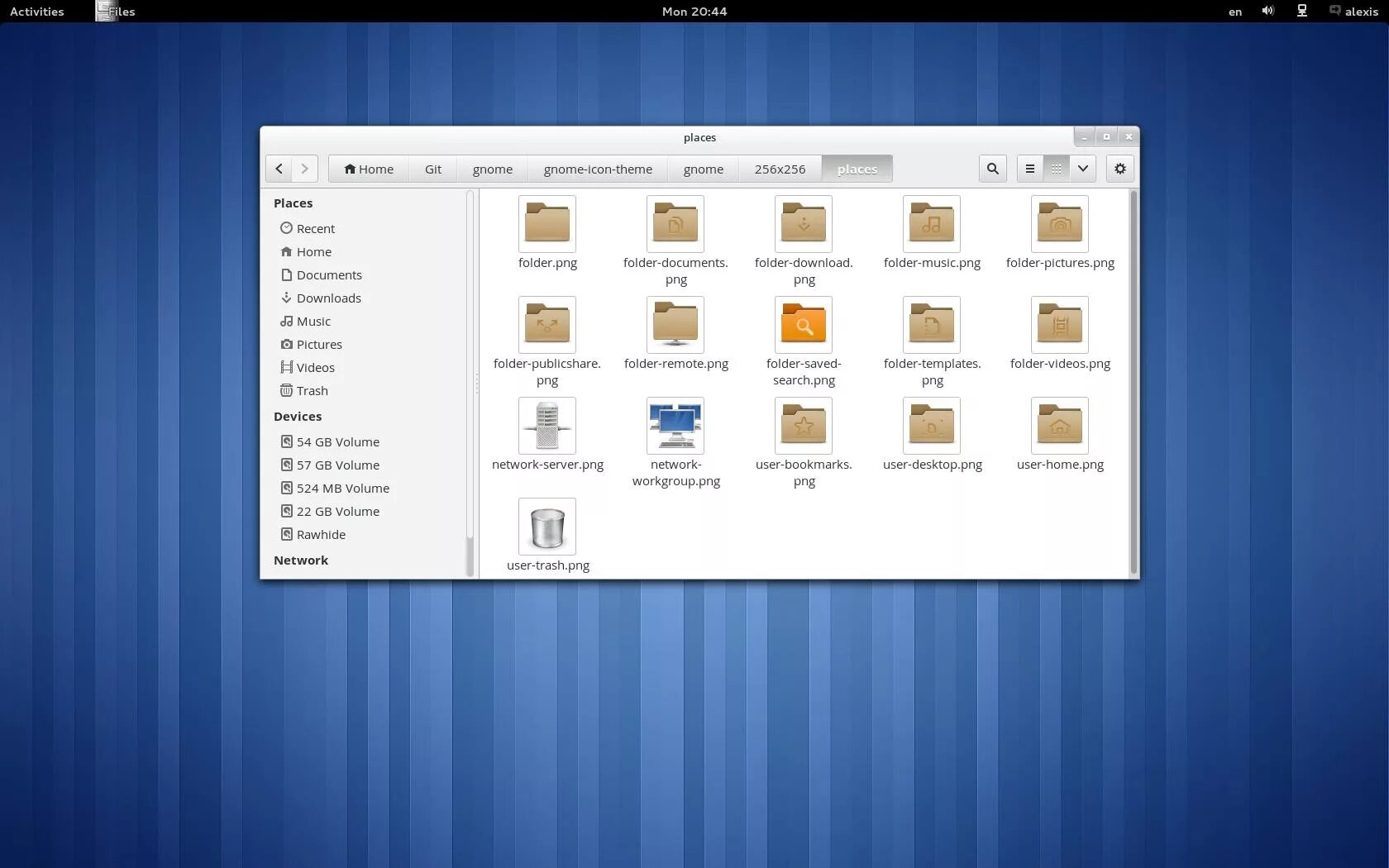Click the gear settings icon
Image resolution: width=1389 pixels, height=868 pixels.
pyautogui.click(x=1119, y=169)
